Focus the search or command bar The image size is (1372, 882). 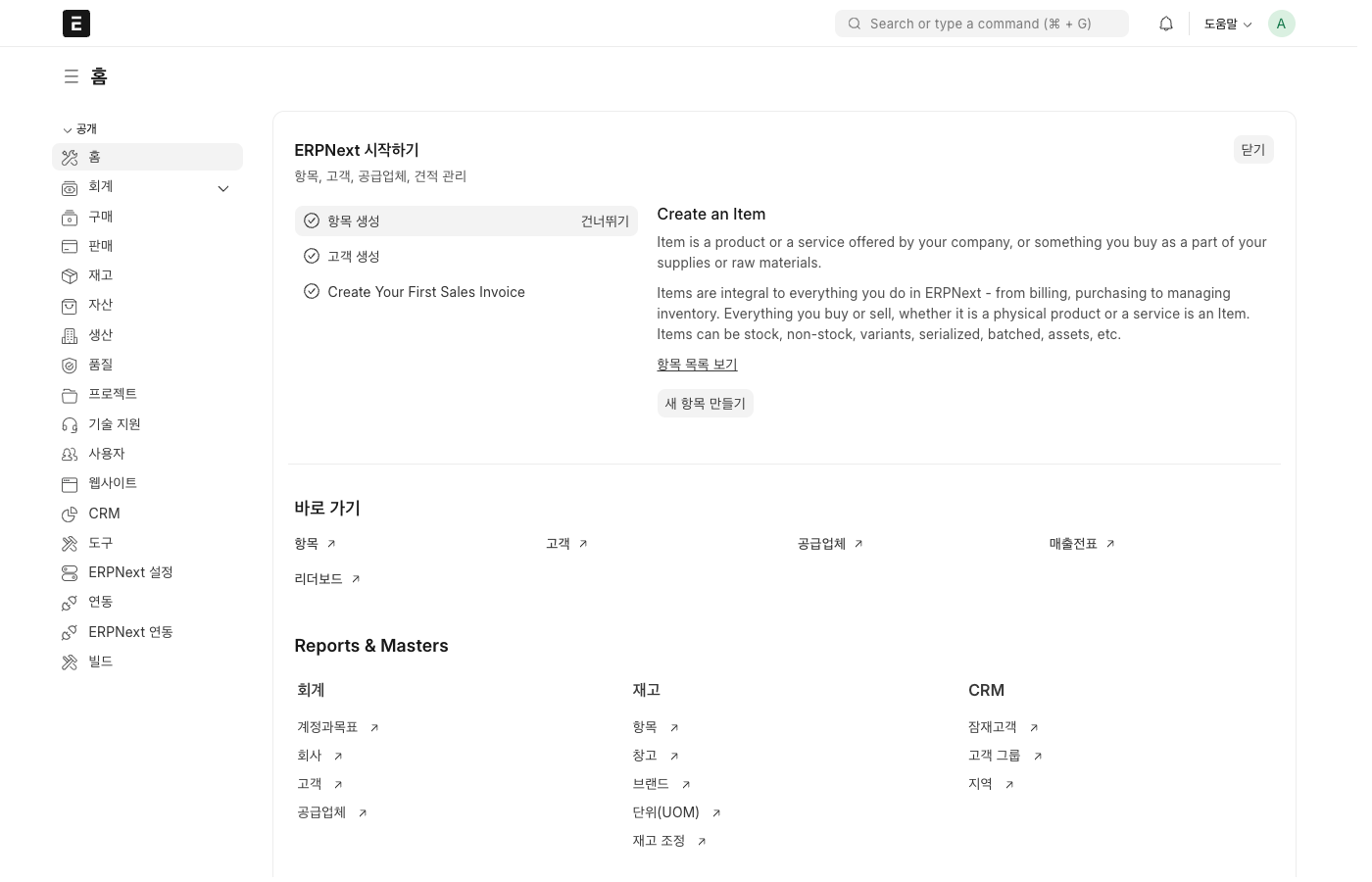(x=981, y=24)
